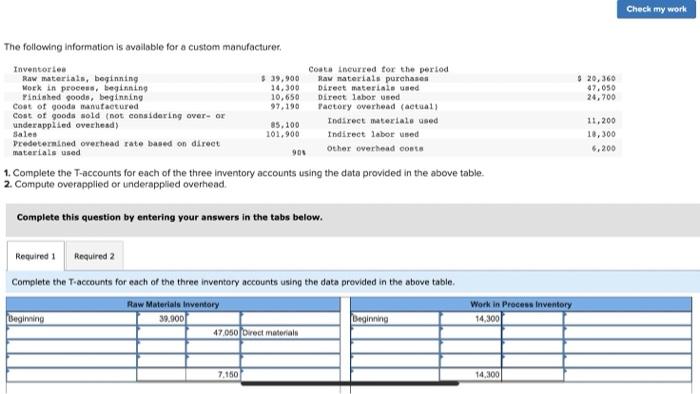
Task: Select Raw Materials Beginning label cell
Action: pos(71,319)
